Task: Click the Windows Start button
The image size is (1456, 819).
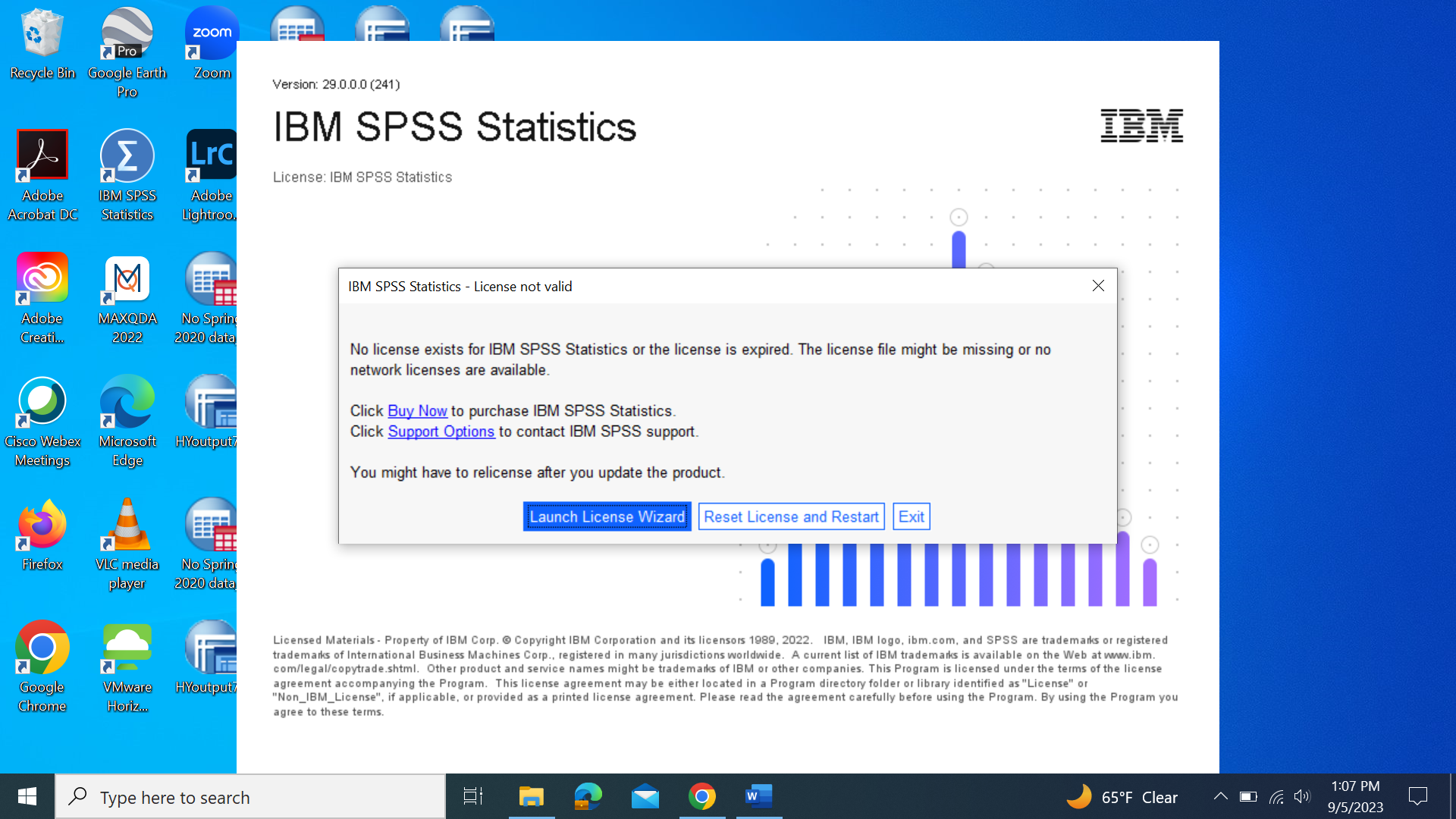Action: (x=27, y=796)
